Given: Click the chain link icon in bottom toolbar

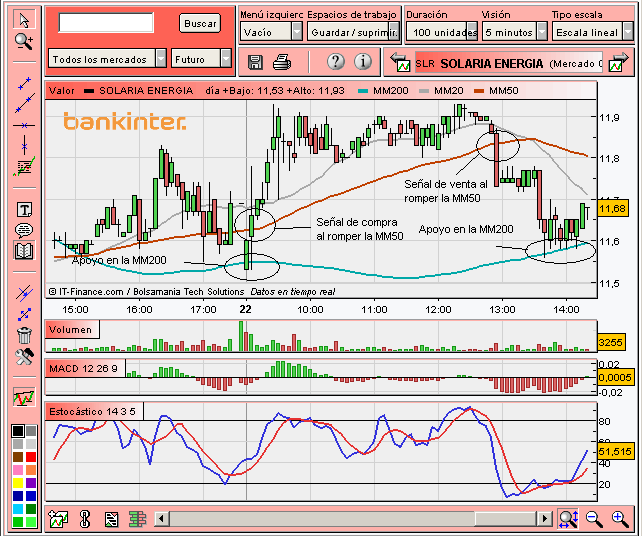Looking at the screenshot, I should [x=85, y=519].
